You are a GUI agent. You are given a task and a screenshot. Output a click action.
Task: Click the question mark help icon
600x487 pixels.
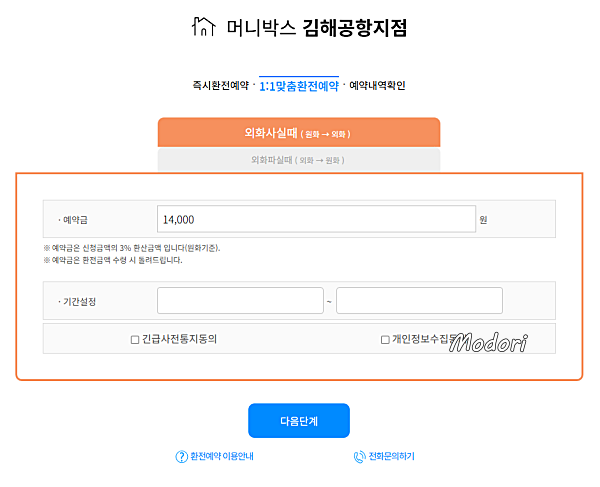[181, 456]
